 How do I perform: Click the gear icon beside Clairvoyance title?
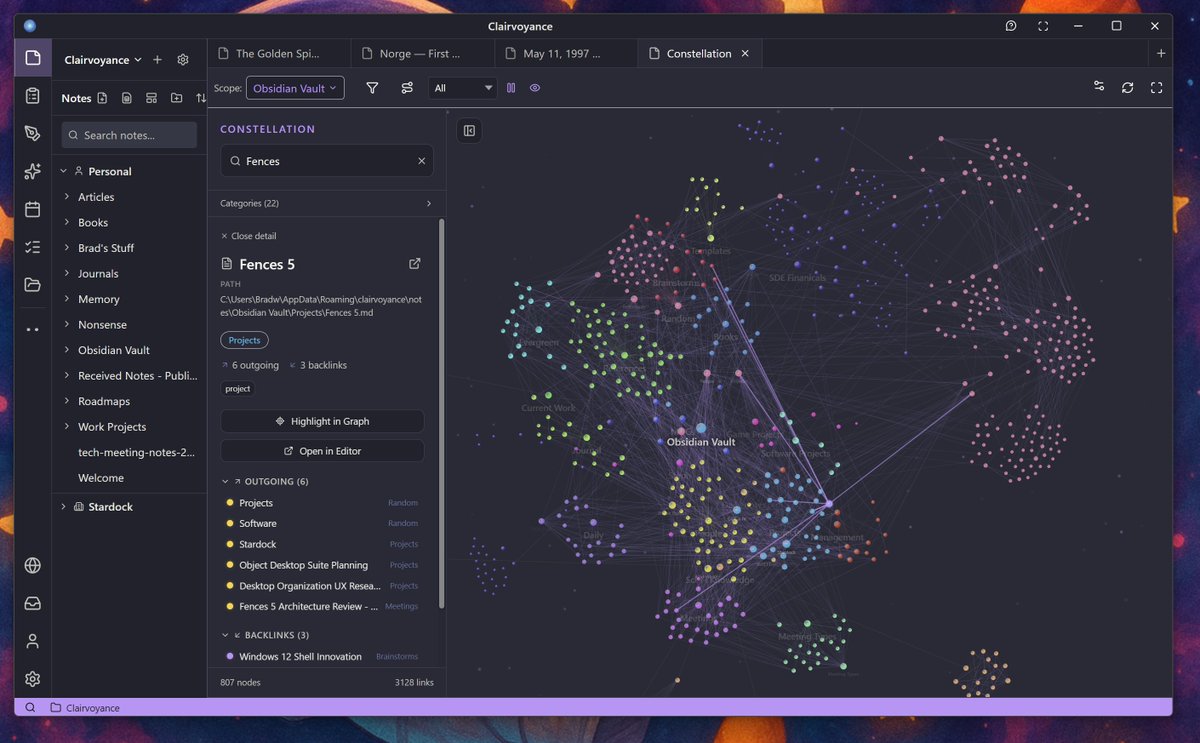[183, 60]
